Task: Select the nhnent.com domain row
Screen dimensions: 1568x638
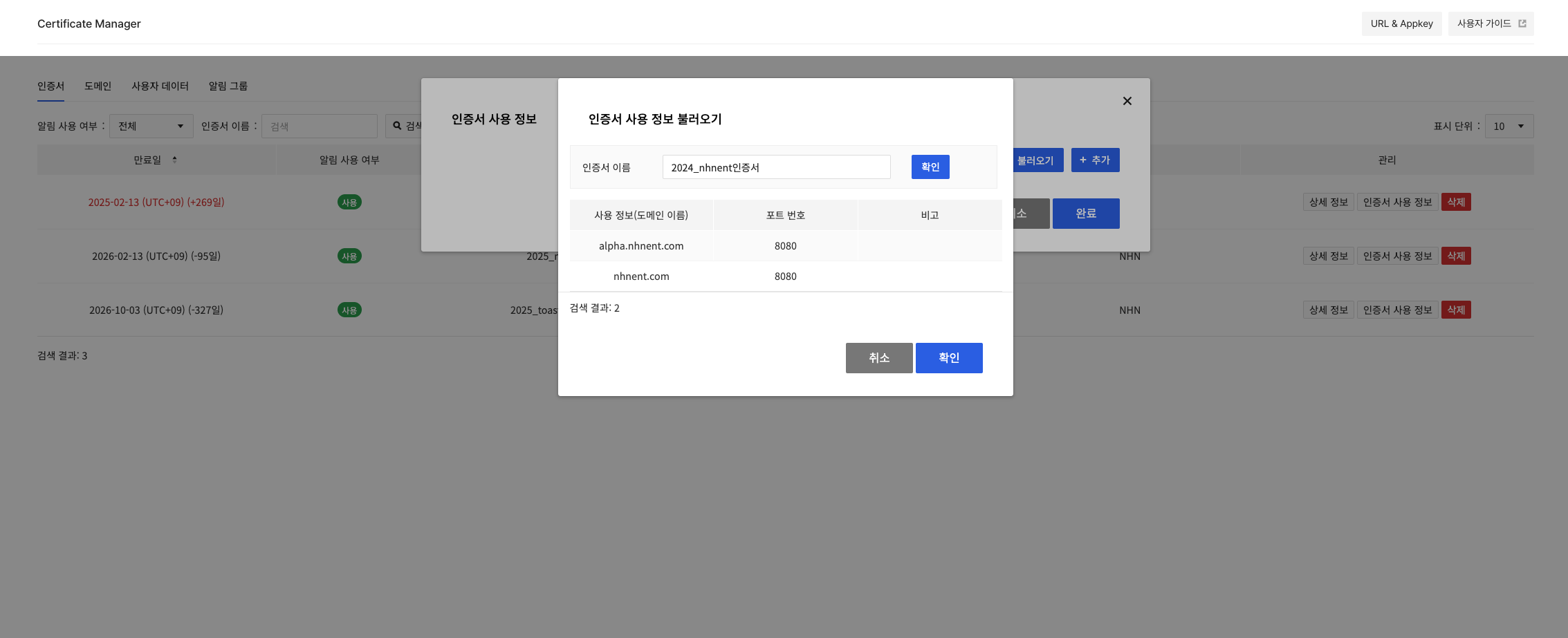Action: click(x=640, y=276)
